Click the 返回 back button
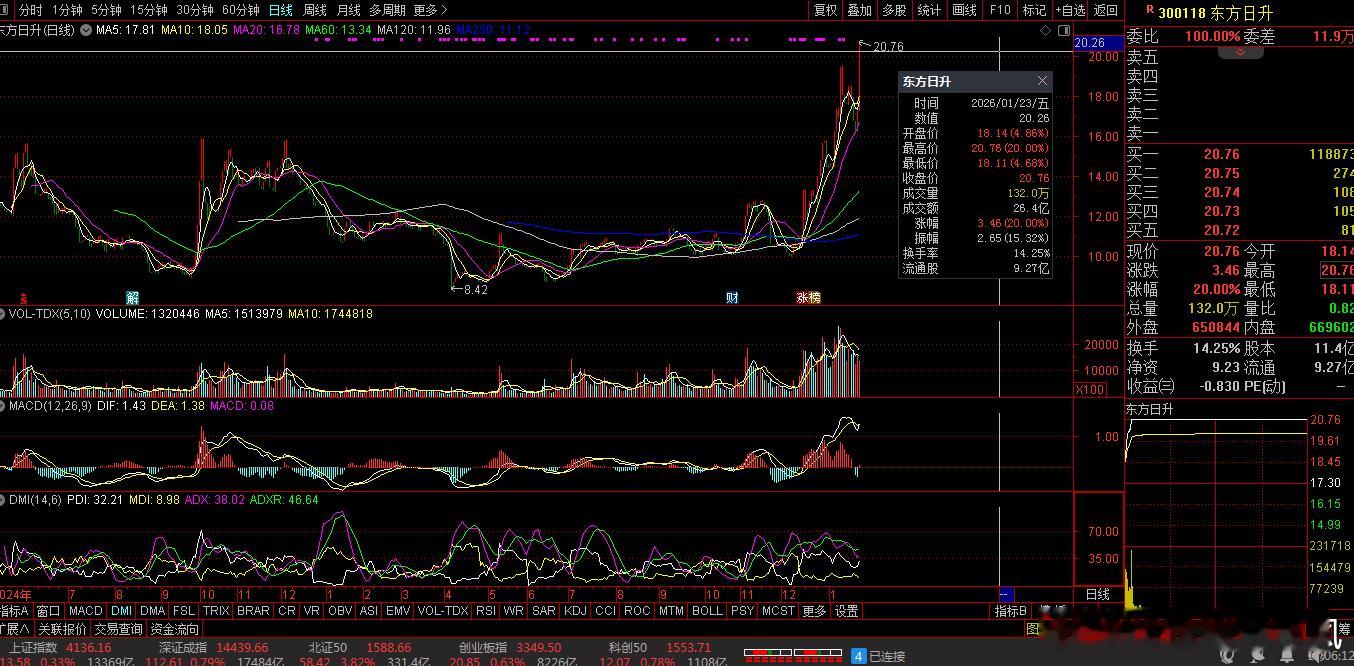The image size is (1354, 666). (1105, 10)
